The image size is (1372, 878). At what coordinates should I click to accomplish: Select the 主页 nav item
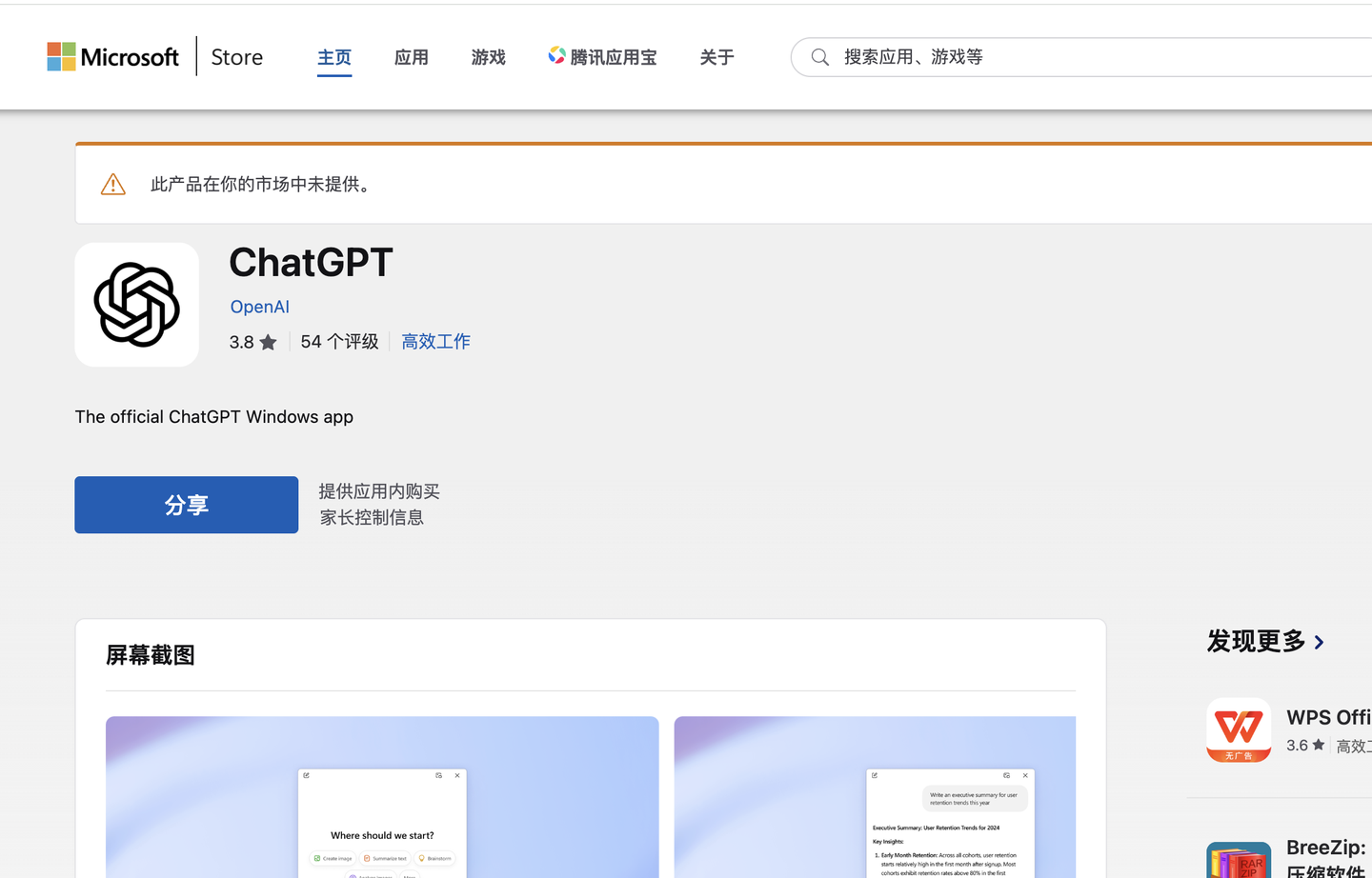point(334,57)
